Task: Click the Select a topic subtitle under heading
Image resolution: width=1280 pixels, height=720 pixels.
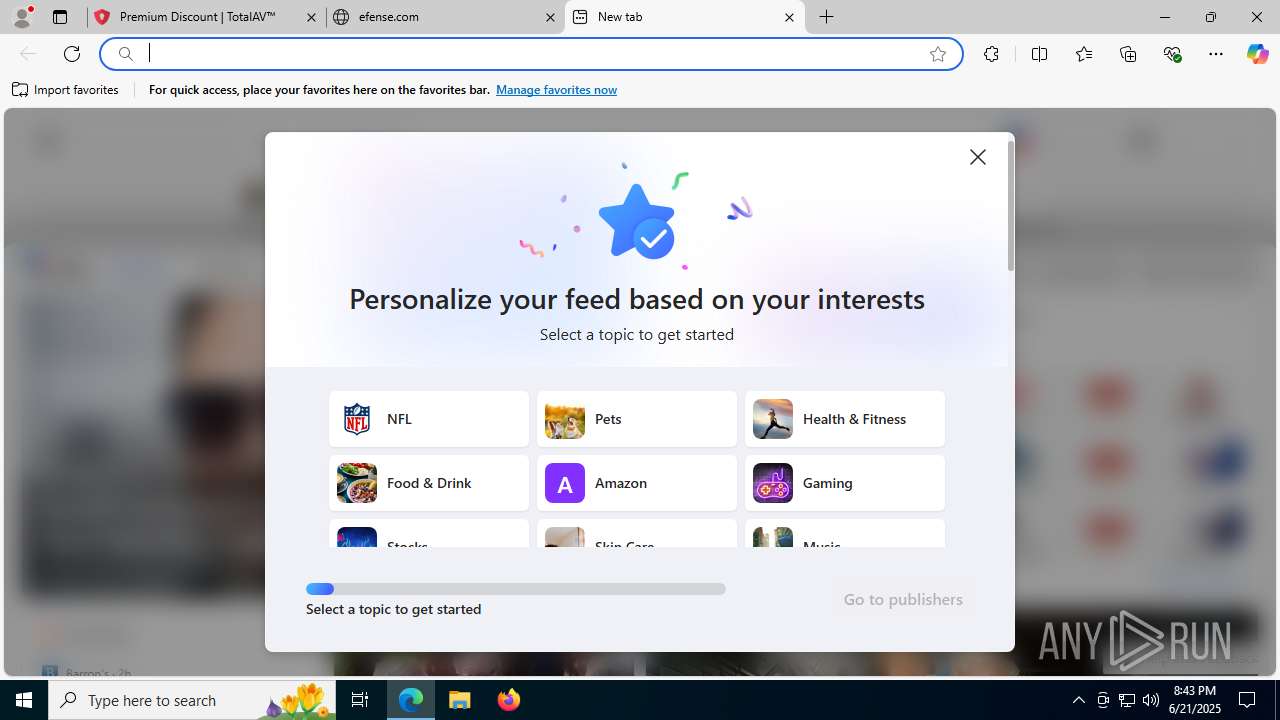Action: coord(637,334)
